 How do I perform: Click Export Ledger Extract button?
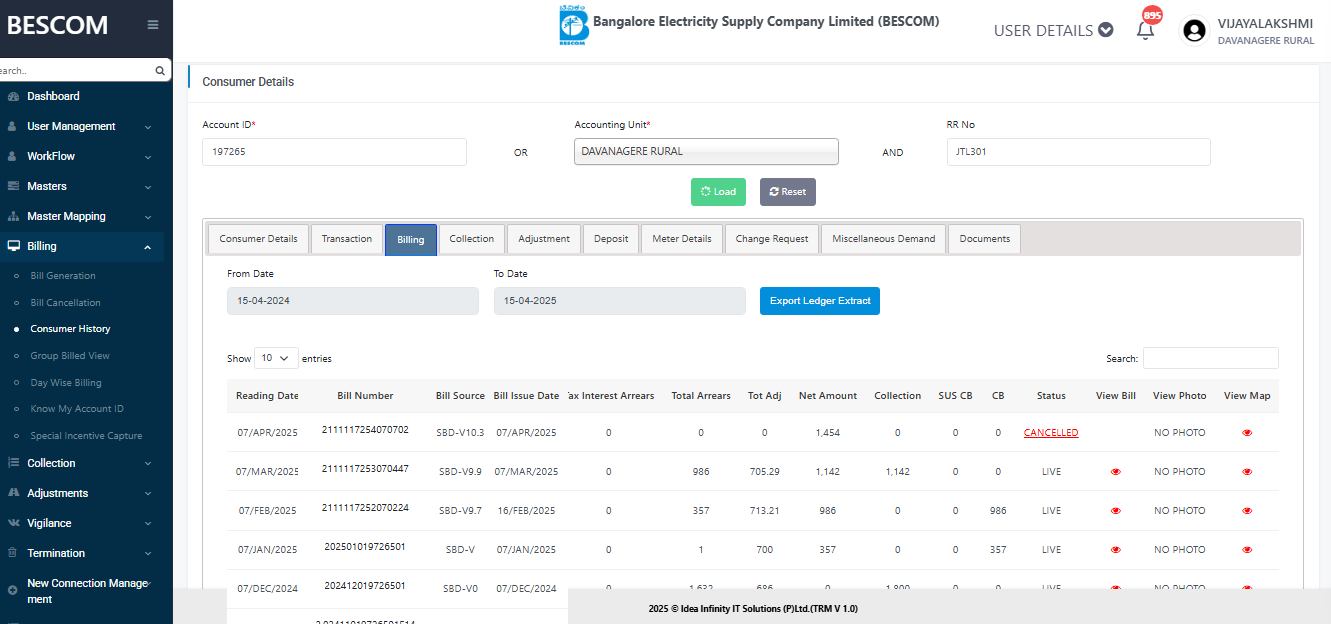pos(820,301)
